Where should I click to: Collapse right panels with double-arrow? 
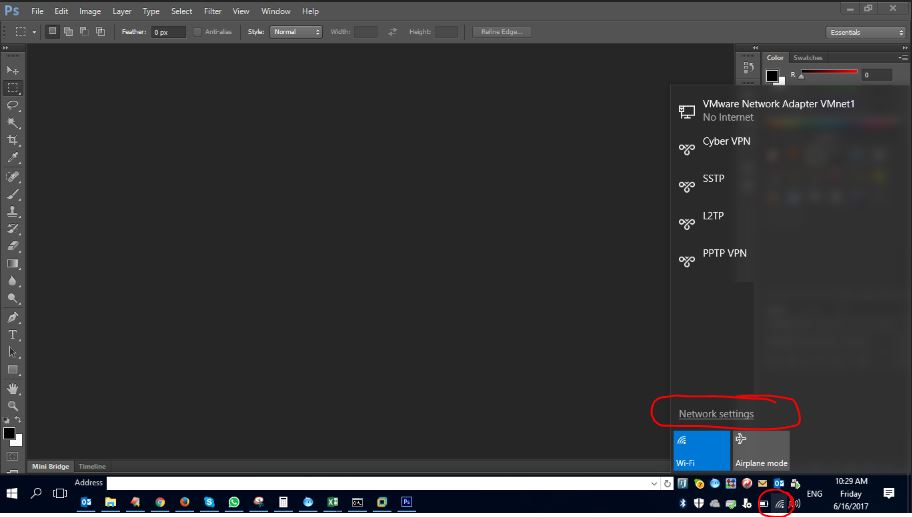904,48
